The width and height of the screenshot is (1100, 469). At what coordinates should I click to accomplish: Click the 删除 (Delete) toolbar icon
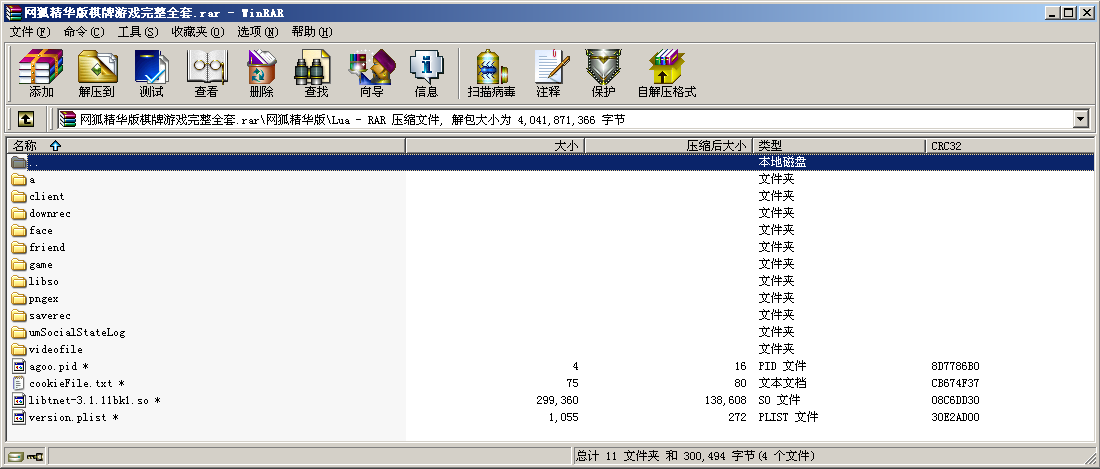tap(261, 73)
